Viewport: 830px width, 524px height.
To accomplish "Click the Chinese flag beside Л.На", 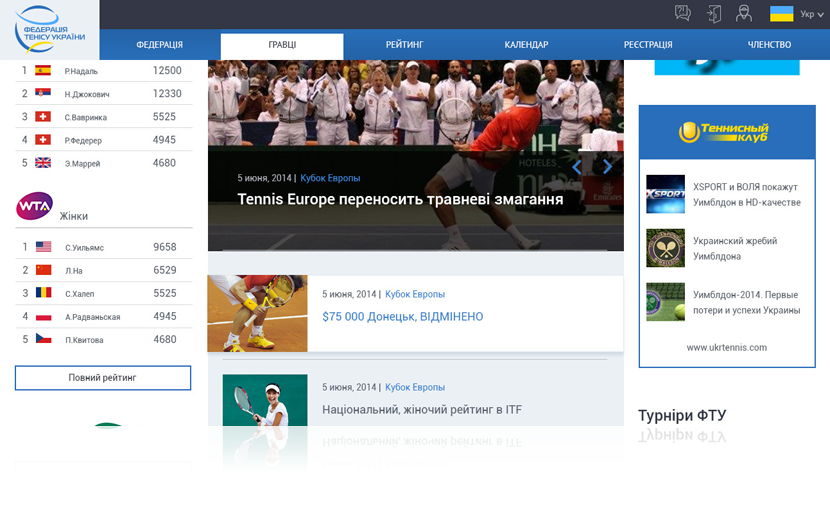I will point(43,270).
